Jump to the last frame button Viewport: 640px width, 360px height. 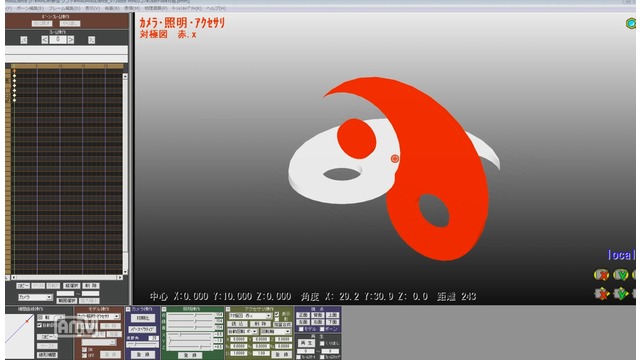(x=91, y=40)
